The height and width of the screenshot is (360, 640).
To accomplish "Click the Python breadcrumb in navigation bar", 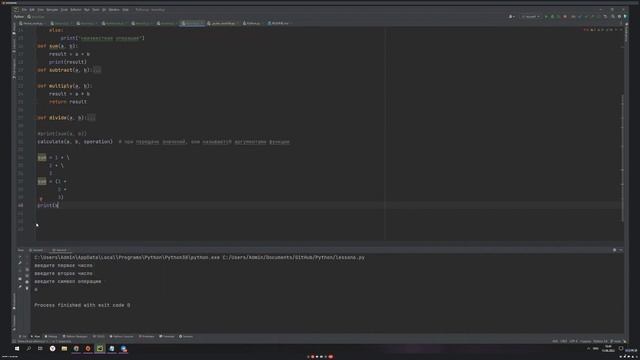I will [19, 17].
